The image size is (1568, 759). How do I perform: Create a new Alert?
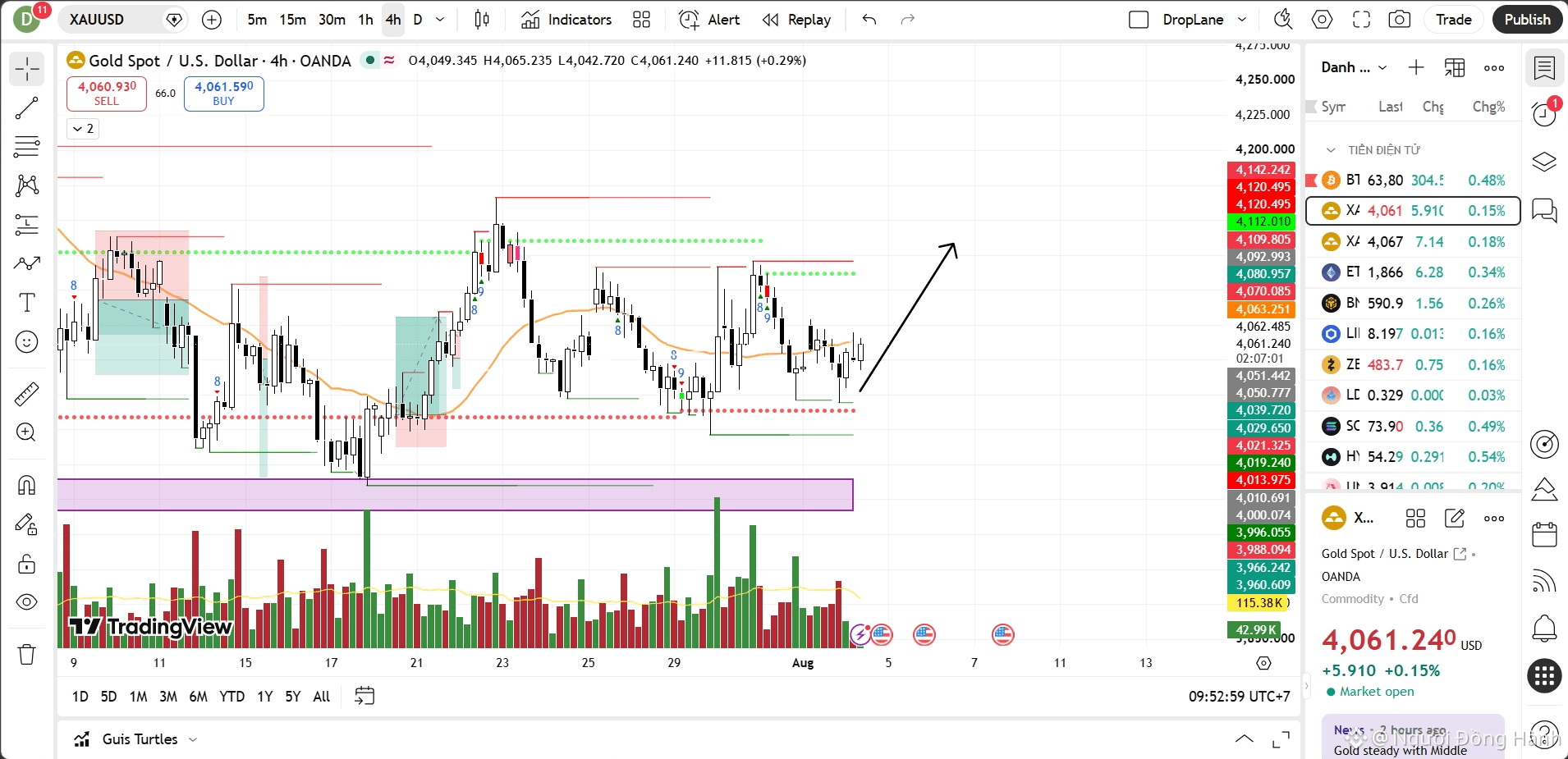709,20
